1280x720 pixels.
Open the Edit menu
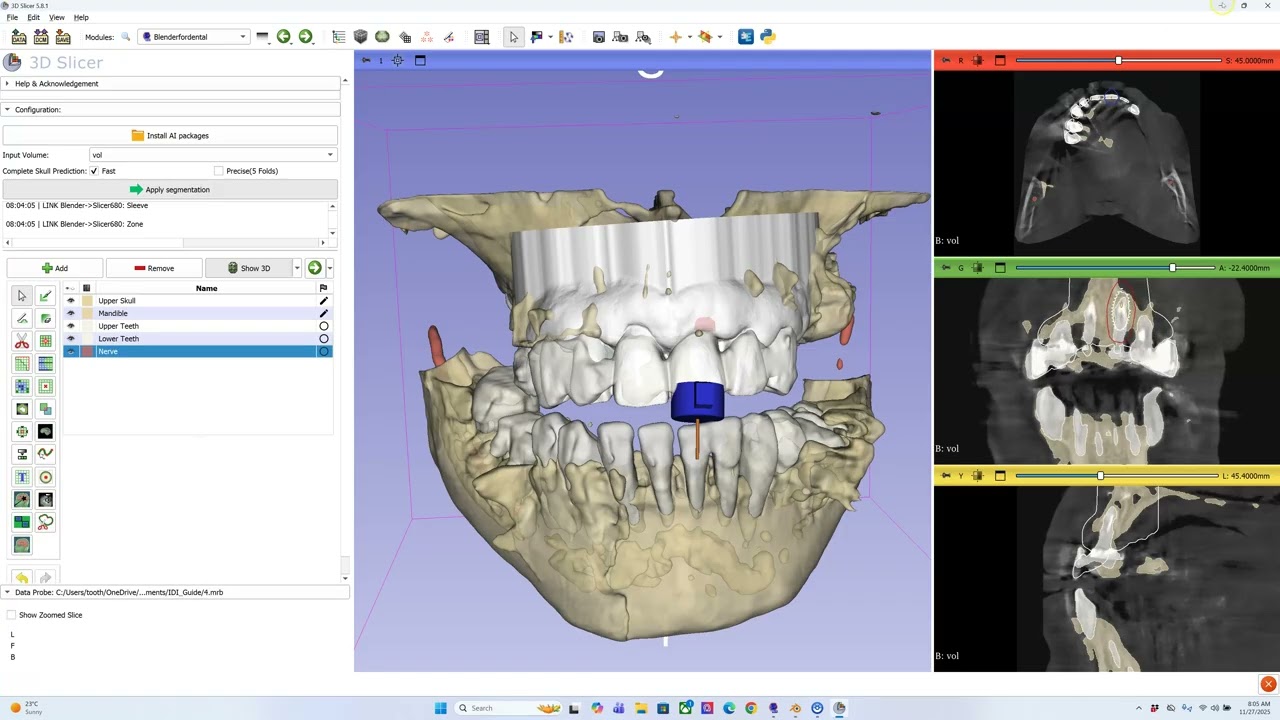pyautogui.click(x=34, y=17)
